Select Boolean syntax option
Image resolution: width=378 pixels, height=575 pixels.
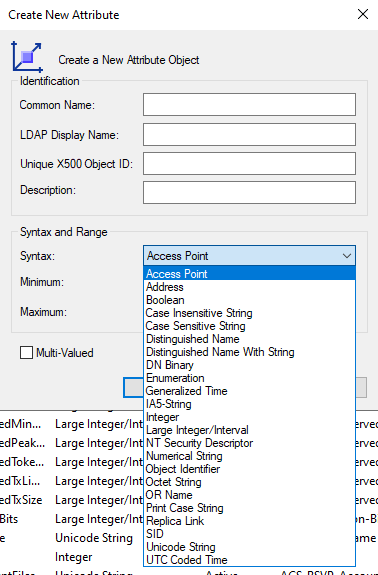coord(249,300)
